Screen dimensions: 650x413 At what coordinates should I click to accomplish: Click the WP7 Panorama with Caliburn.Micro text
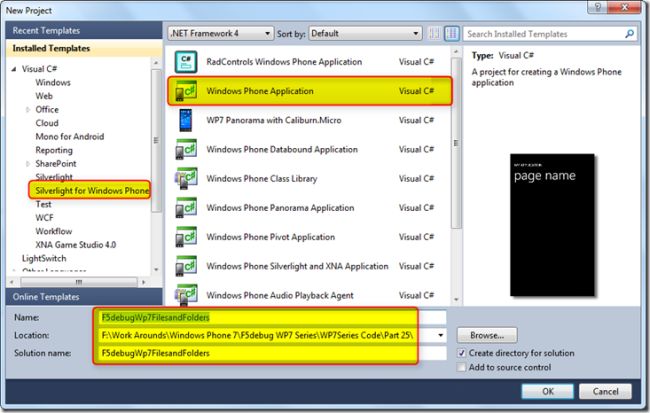(274, 120)
